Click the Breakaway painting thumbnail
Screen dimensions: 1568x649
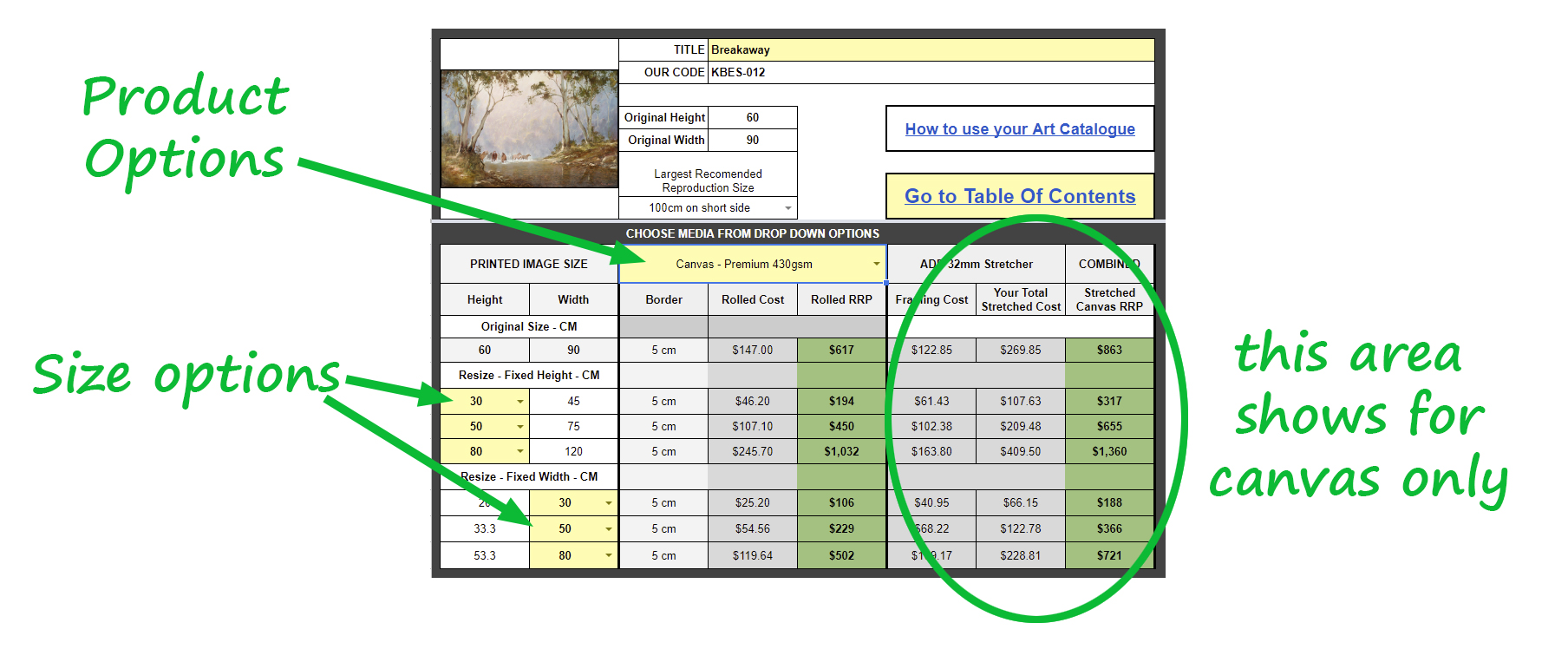coord(529,129)
